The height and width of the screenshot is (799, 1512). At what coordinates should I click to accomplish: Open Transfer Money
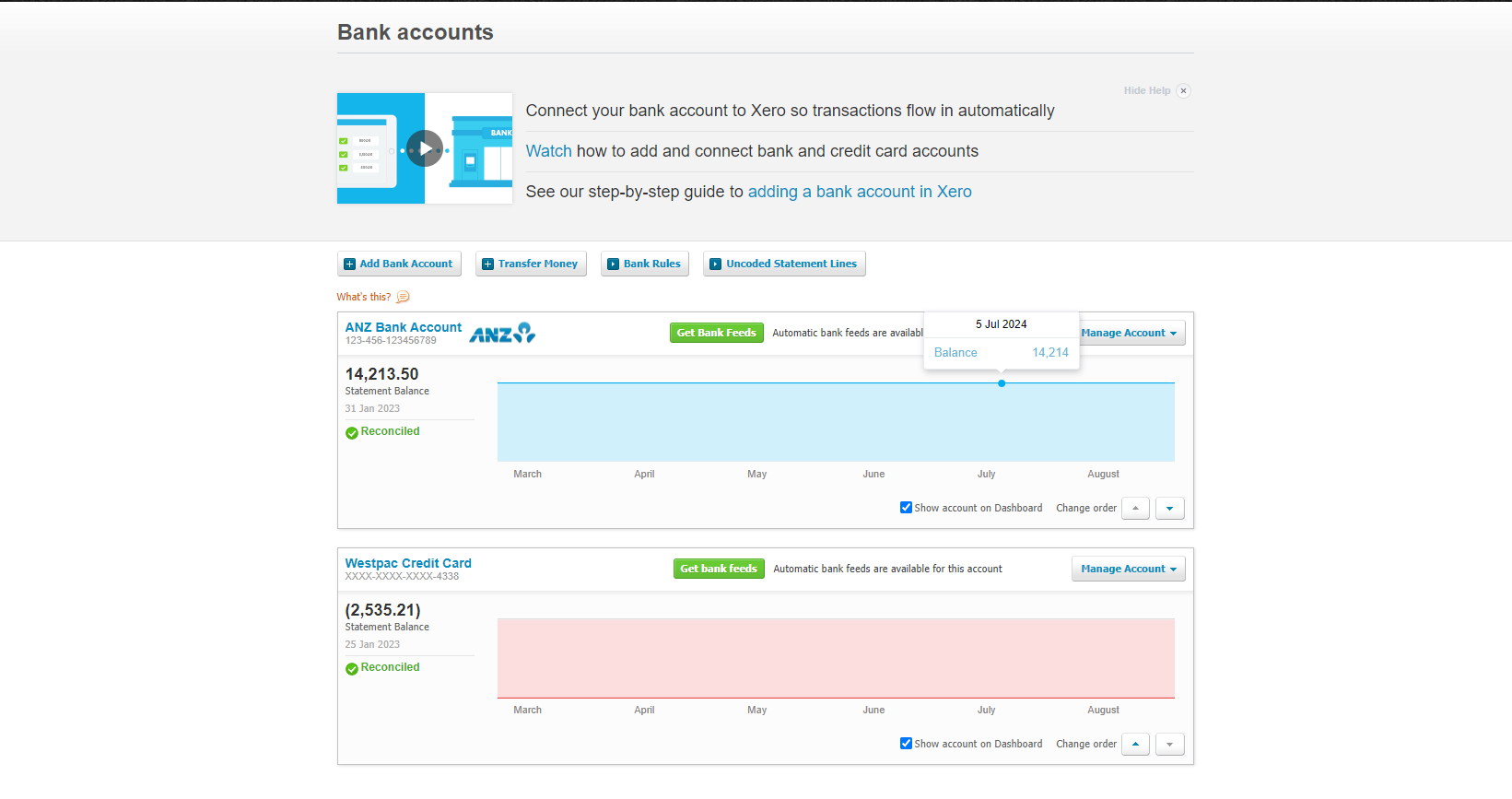click(x=531, y=264)
